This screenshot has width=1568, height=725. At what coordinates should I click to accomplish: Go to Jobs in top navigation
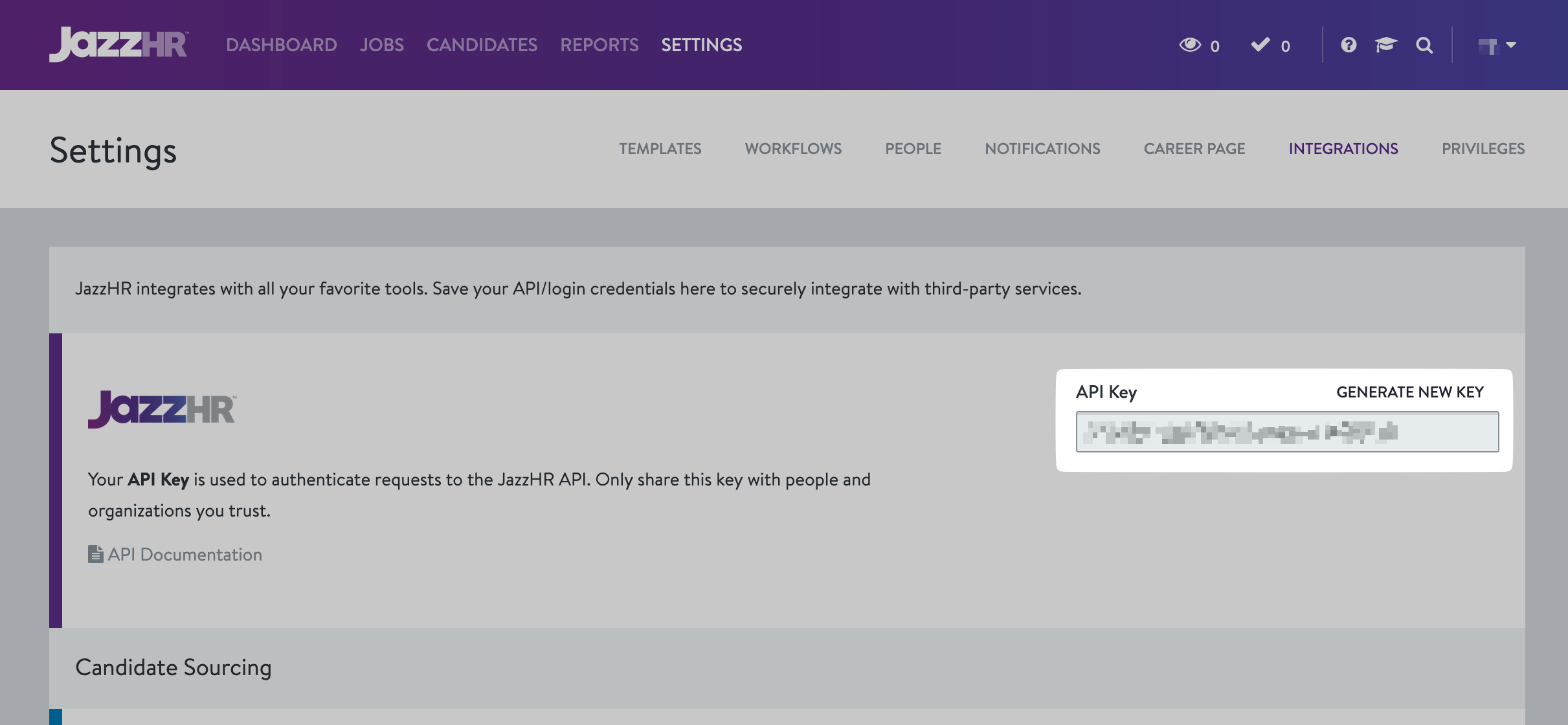pyautogui.click(x=381, y=45)
